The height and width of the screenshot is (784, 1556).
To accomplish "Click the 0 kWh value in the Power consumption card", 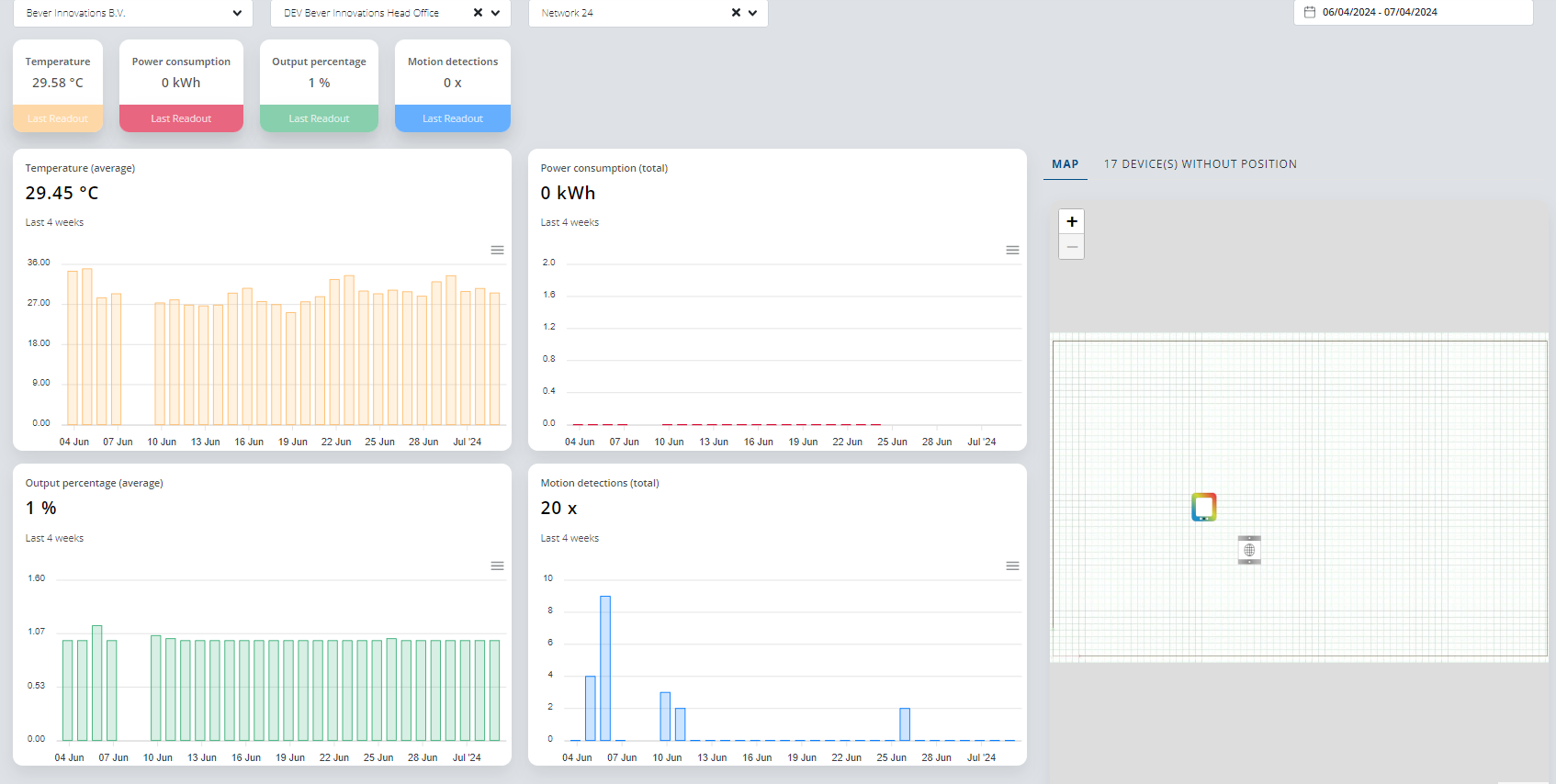I will click(x=181, y=83).
